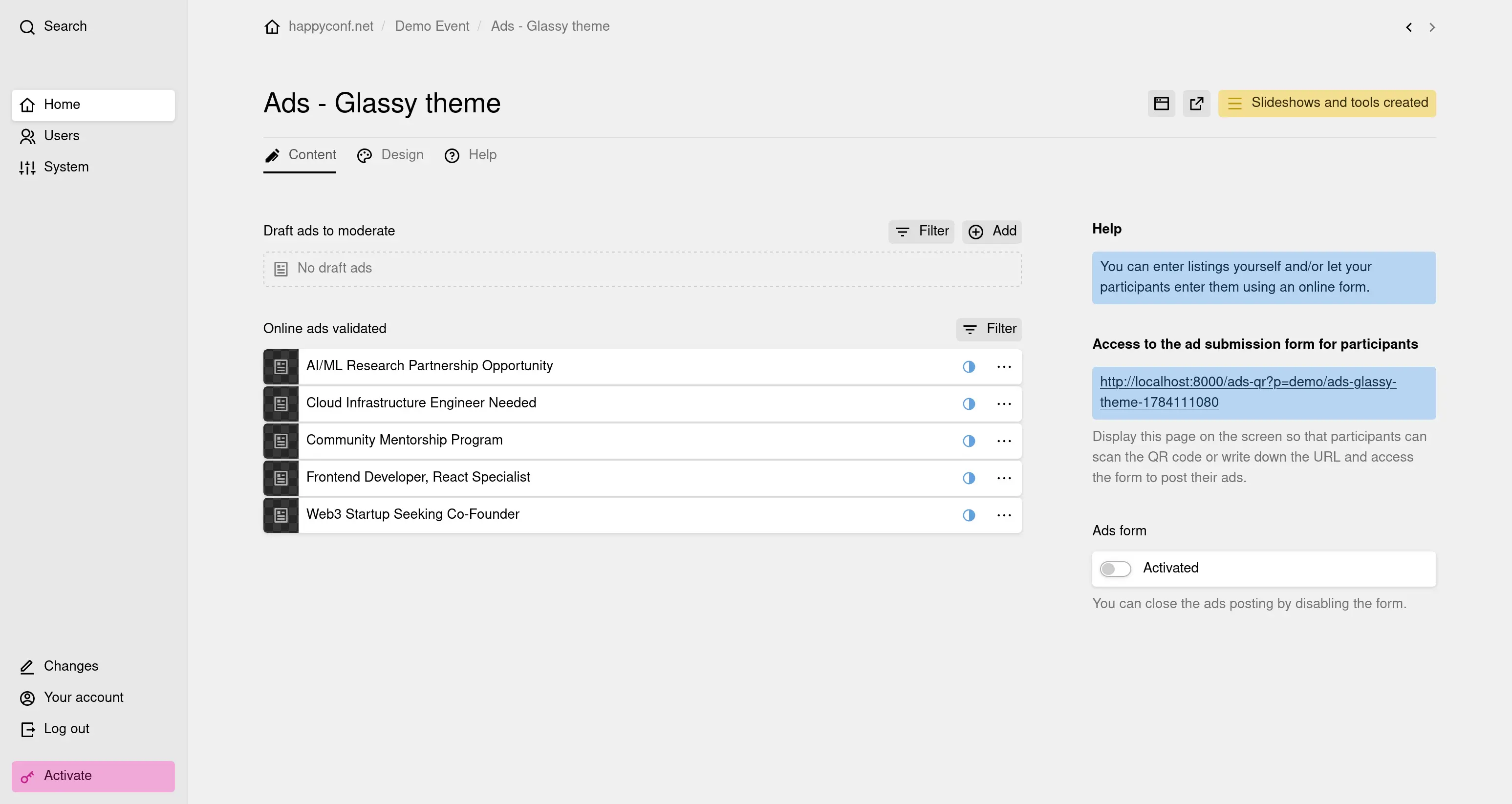The image size is (1512, 804).
Task: Open Filter for Online ads validated
Action: pyautogui.click(x=989, y=329)
